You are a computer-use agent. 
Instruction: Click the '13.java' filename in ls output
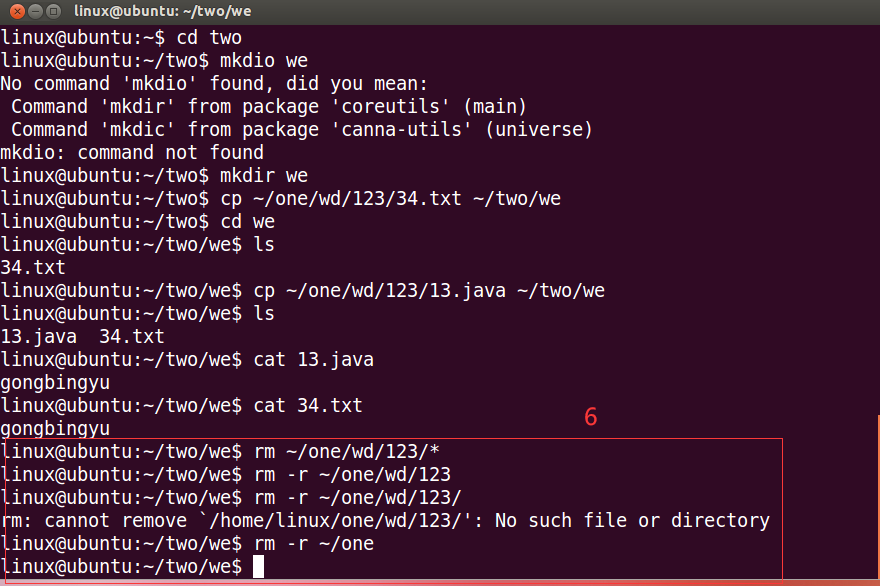38,337
